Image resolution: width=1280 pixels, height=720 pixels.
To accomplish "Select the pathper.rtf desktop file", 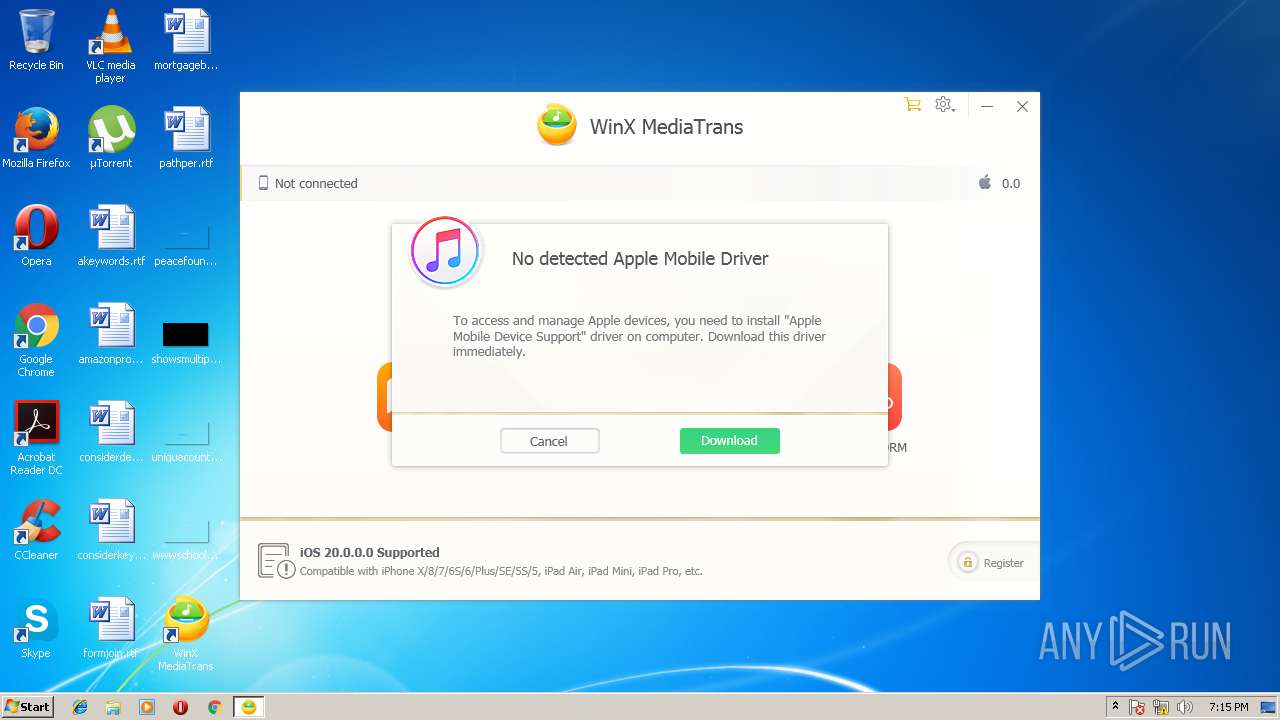I will click(x=186, y=138).
